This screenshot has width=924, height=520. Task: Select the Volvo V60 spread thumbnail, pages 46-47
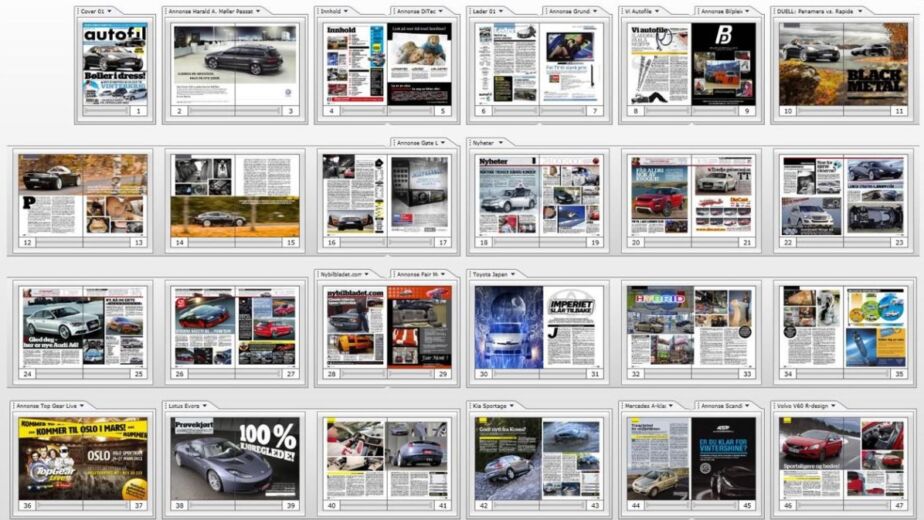click(844, 459)
